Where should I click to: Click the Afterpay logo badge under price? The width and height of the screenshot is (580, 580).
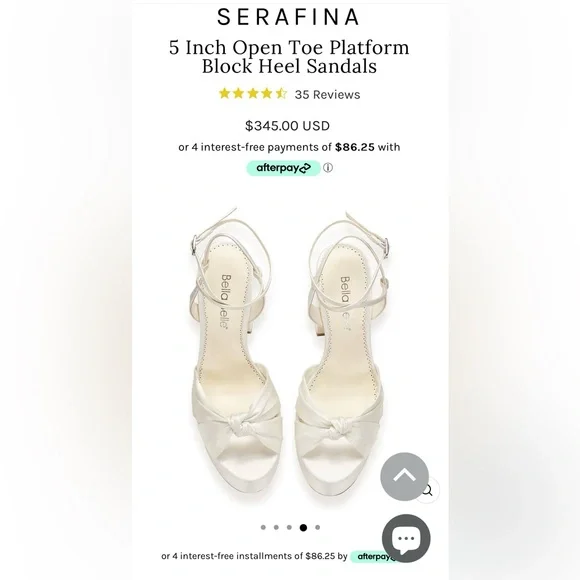[283, 168]
